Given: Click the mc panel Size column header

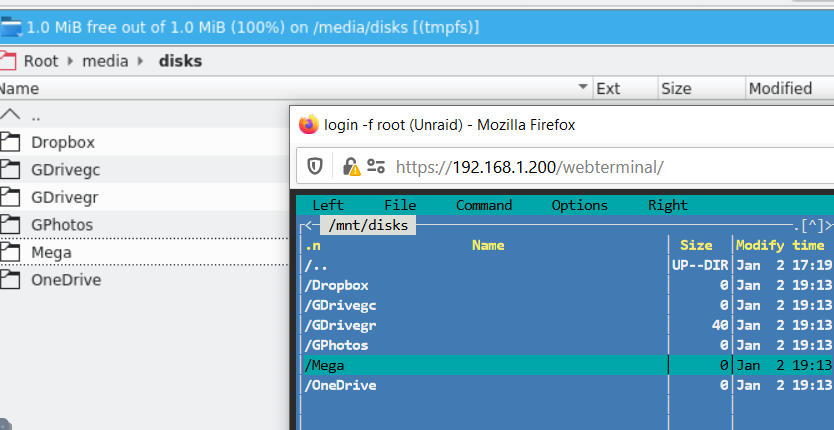Looking at the screenshot, I should [x=696, y=245].
